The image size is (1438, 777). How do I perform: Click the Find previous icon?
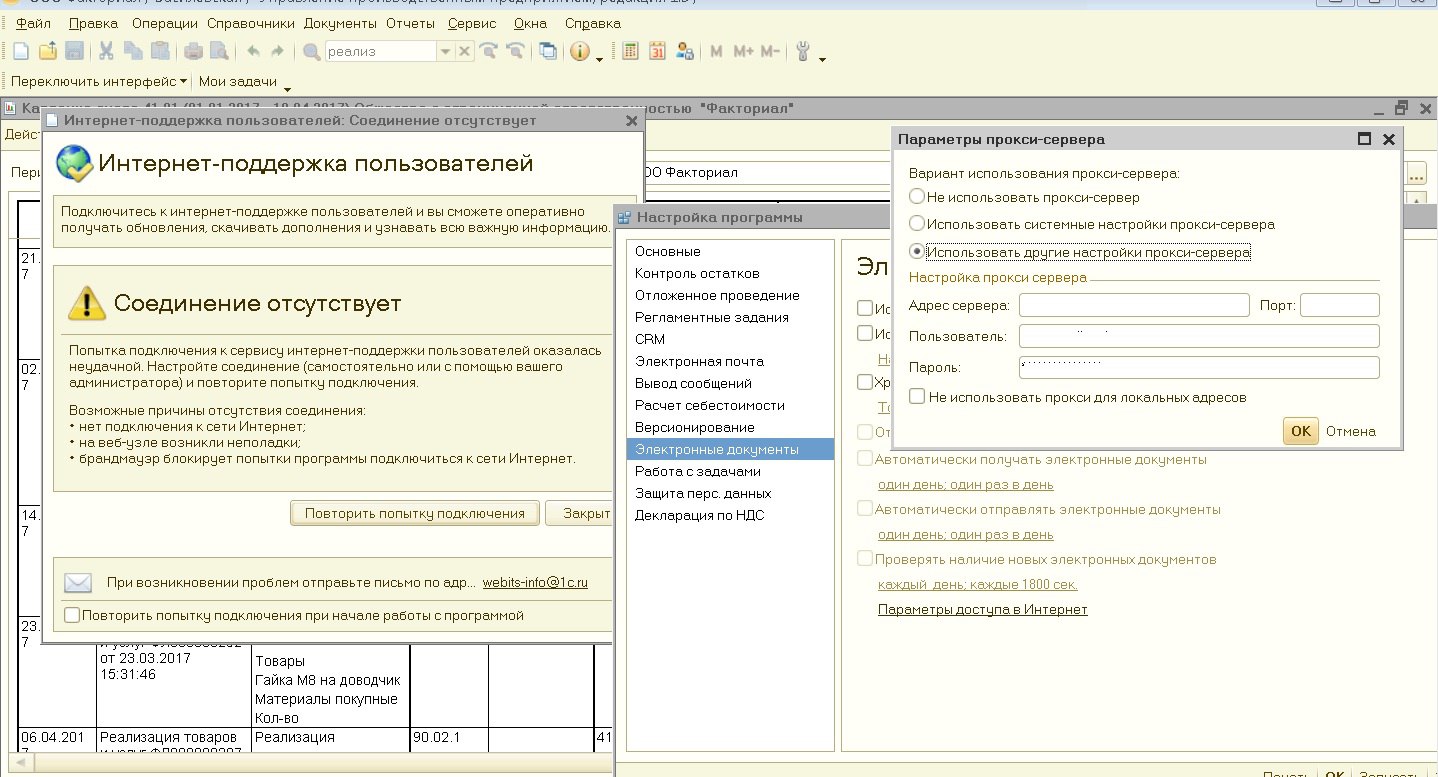pos(515,52)
